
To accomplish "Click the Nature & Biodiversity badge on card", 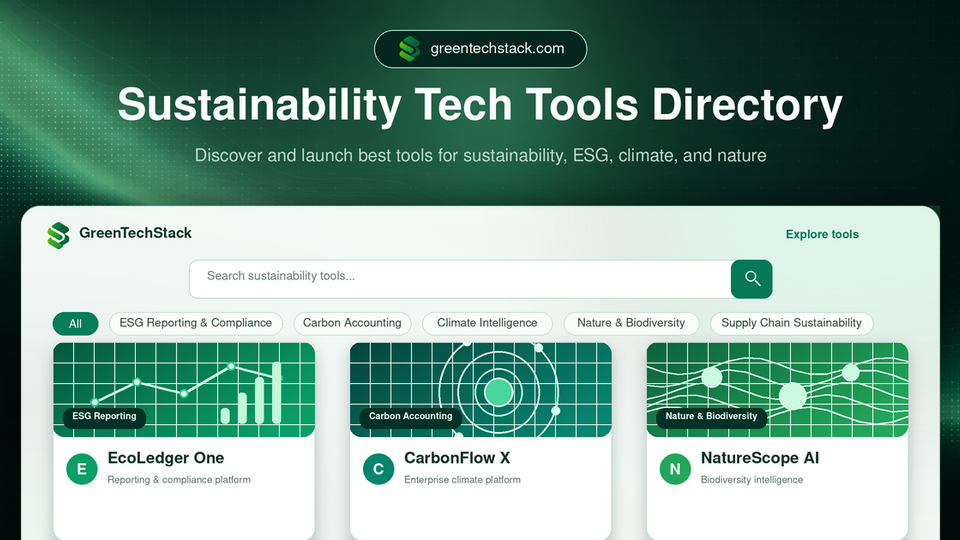I will click(x=711, y=416).
